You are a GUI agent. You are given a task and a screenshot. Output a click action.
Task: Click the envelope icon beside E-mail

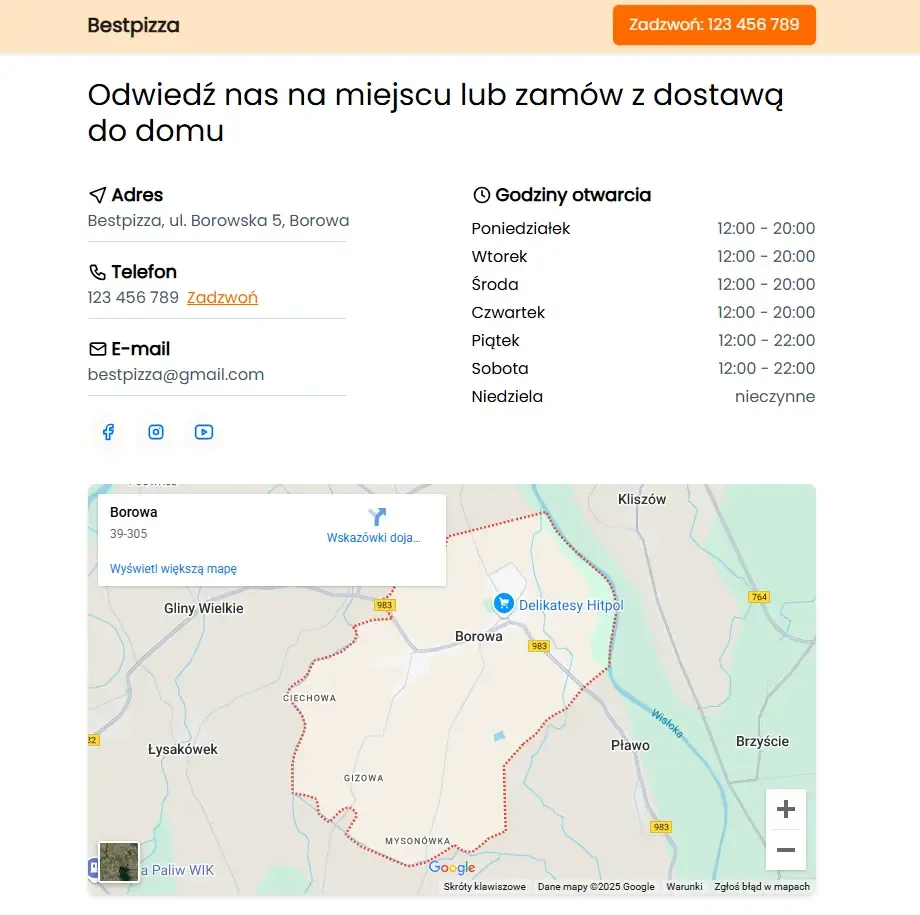(96, 349)
